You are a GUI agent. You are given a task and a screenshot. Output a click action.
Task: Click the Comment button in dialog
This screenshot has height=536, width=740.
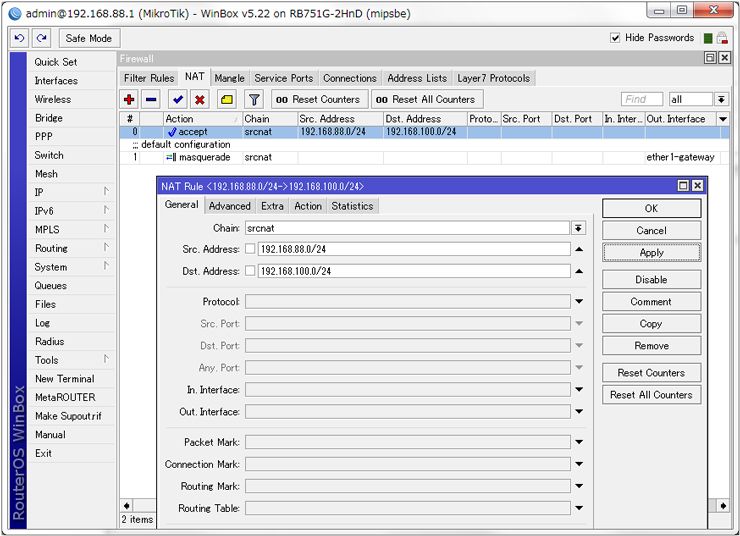[x=651, y=302]
